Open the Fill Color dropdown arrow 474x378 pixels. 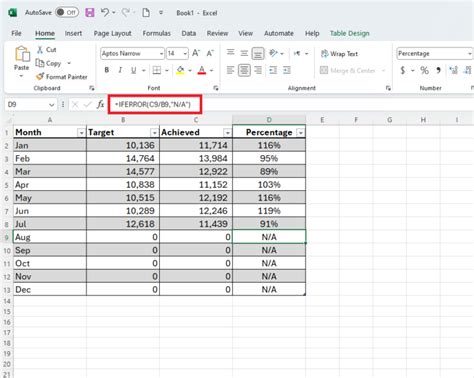tap(190, 70)
